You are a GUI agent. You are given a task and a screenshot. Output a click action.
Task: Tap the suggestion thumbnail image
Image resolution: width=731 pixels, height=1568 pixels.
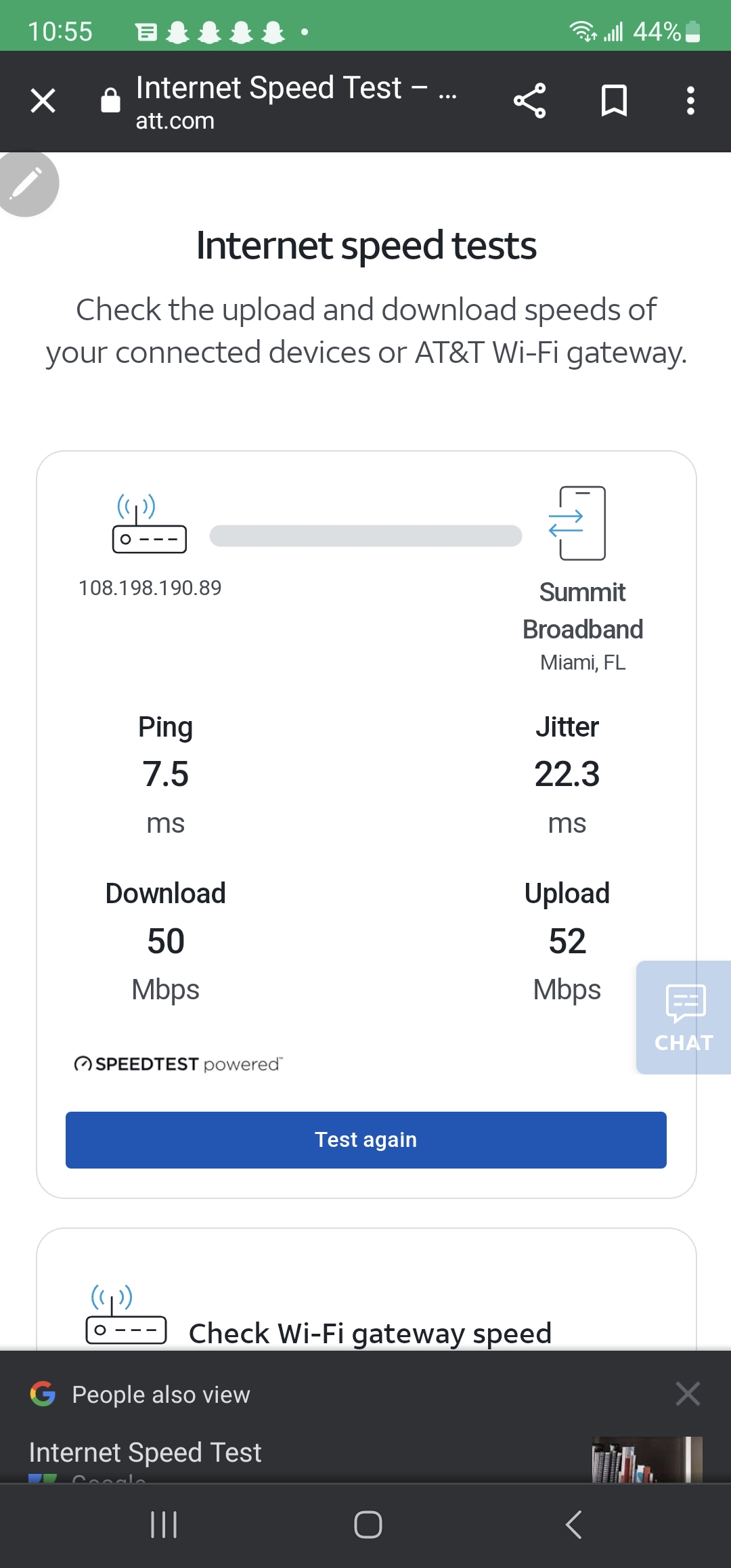click(646, 1460)
